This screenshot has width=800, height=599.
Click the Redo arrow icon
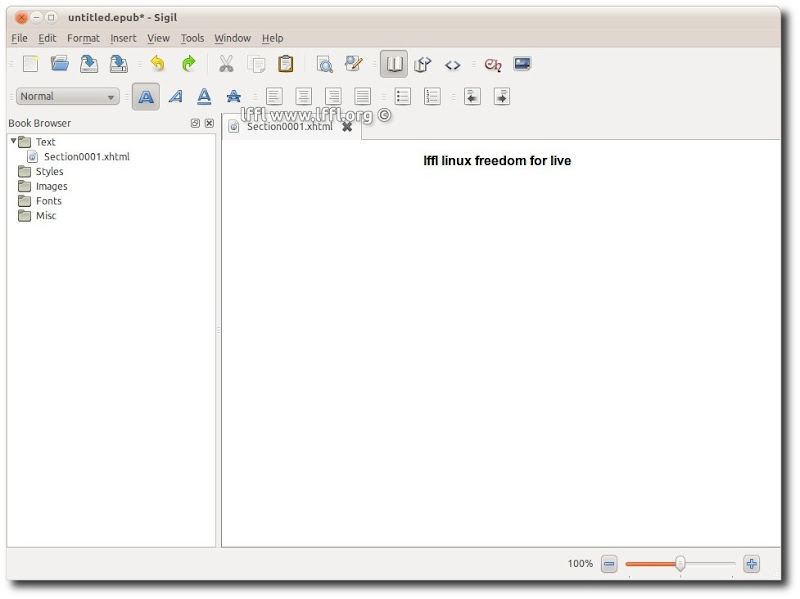(188, 64)
